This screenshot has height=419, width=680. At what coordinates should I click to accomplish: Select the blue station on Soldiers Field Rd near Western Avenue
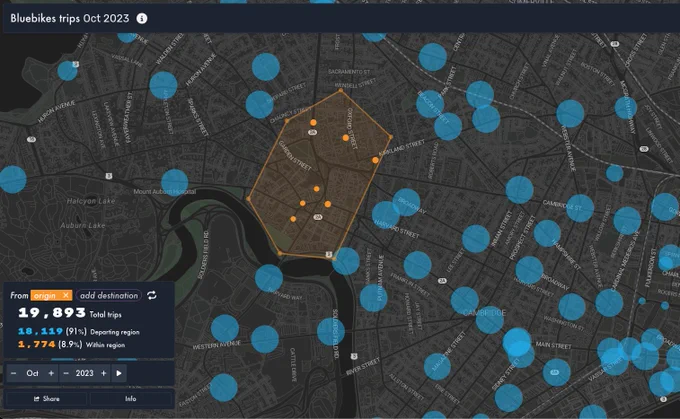point(331,331)
